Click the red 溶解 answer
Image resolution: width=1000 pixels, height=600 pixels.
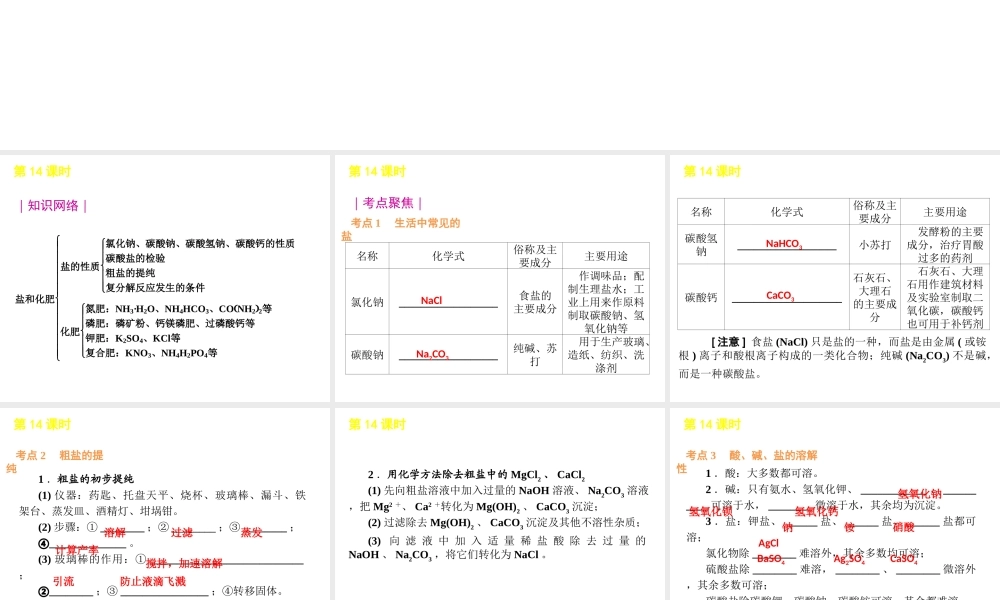coord(115,532)
